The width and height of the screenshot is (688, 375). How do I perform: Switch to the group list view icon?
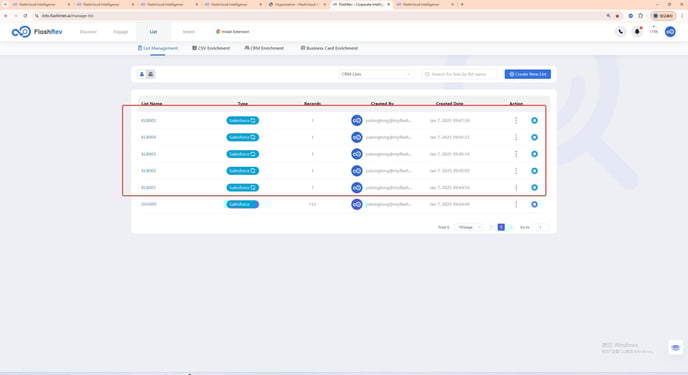tap(150, 74)
